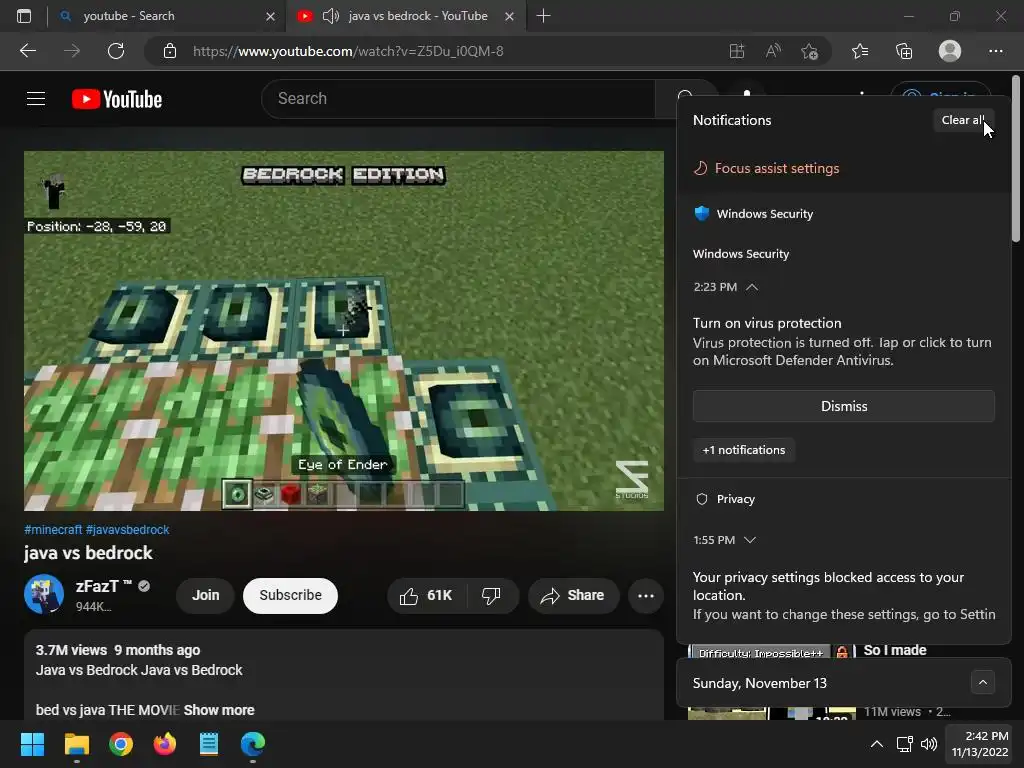Click the address bar URL
This screenshot has width=1024, height=768.
tap(348, 51)
